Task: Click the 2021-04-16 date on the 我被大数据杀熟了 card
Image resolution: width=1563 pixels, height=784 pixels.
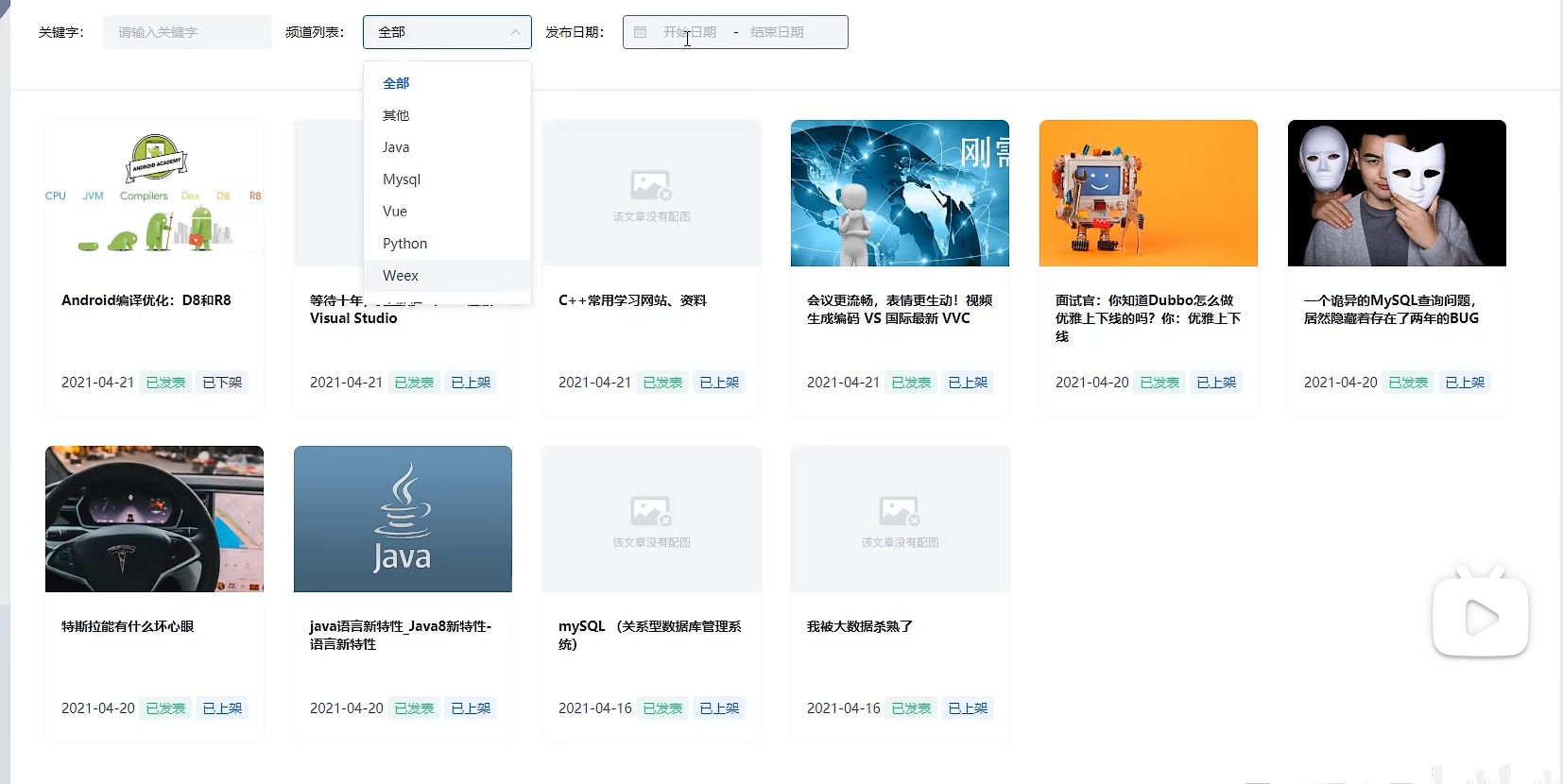Action: coord(844,708)
